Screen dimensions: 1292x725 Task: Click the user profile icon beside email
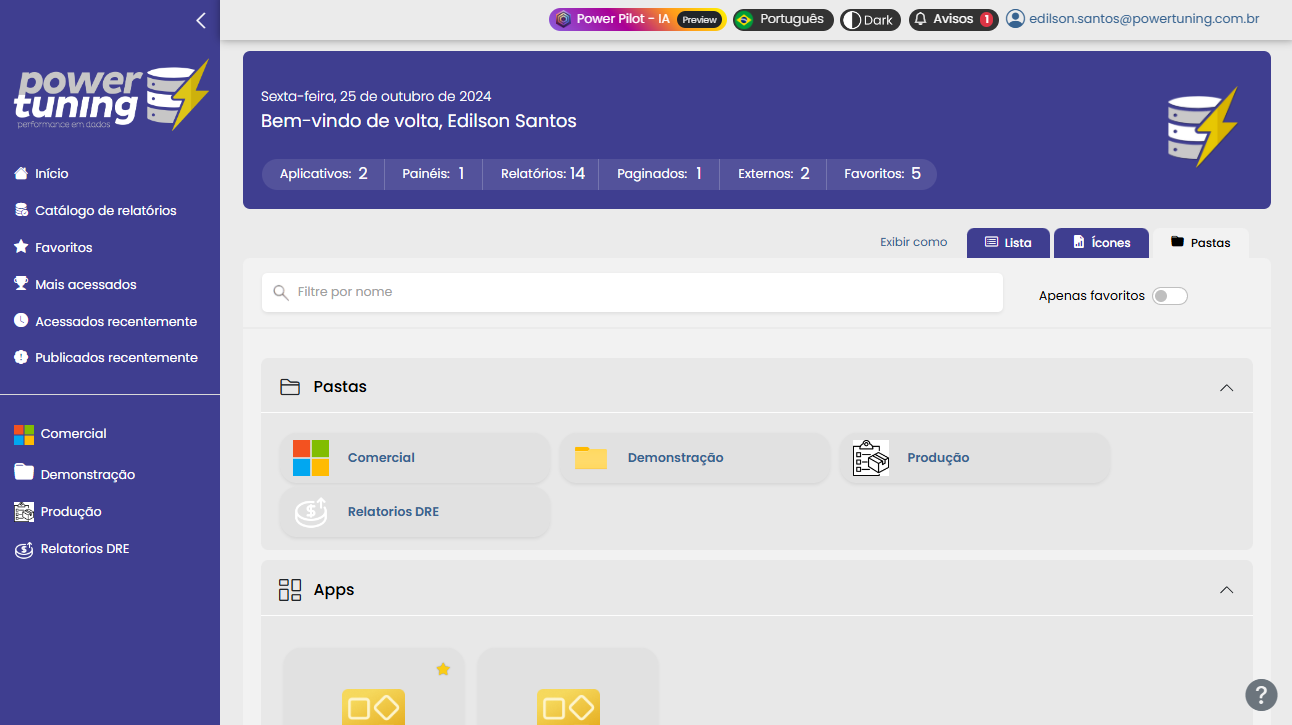click(x=1016, y=19)
